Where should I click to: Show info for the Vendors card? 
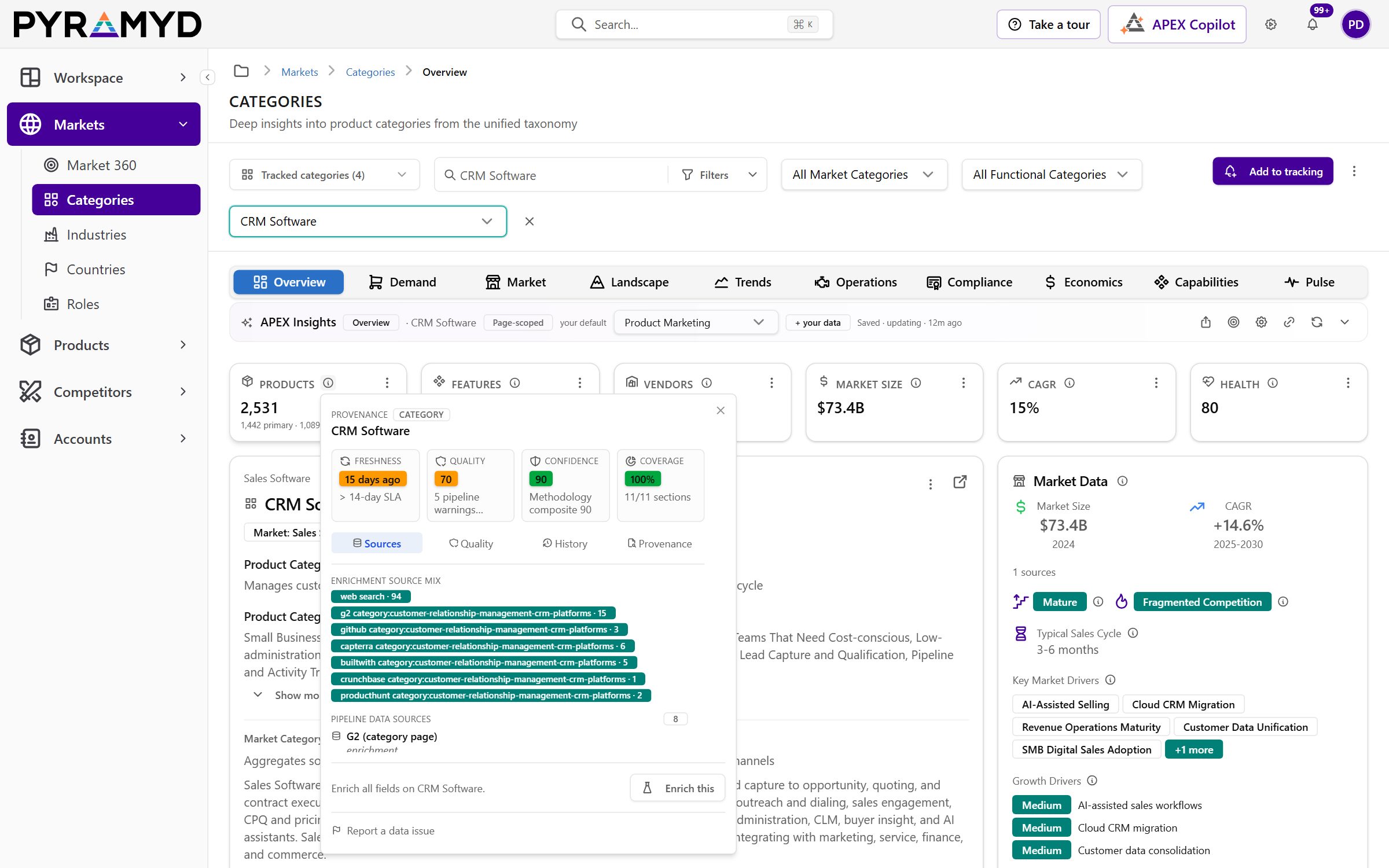706,383
